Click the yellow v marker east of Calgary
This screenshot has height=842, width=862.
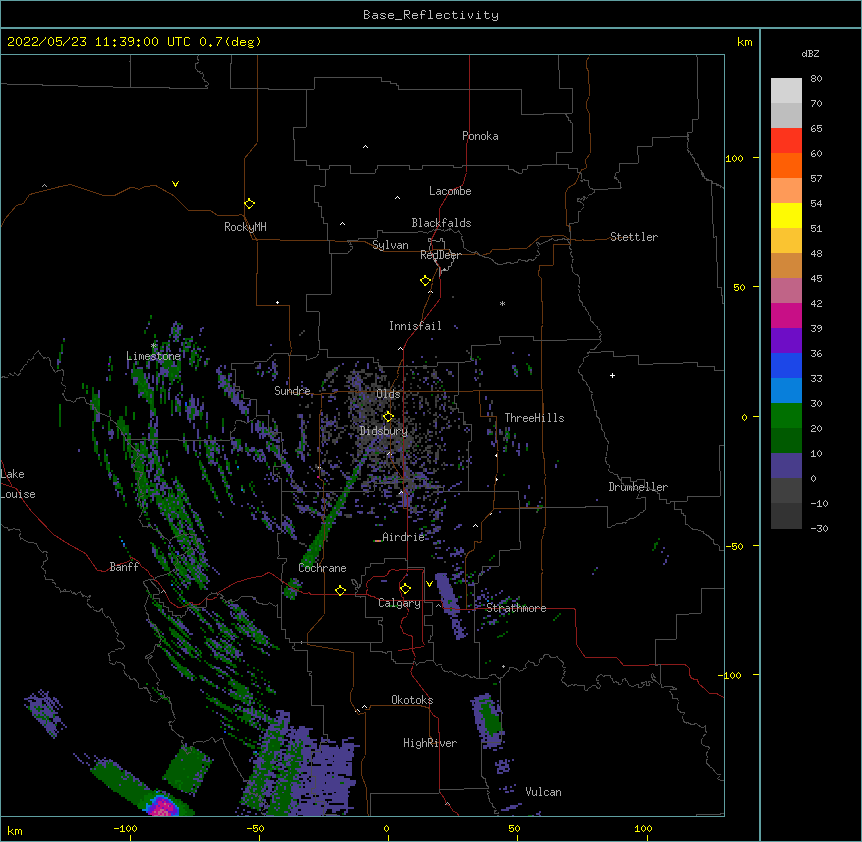click(x=429, y=584)
